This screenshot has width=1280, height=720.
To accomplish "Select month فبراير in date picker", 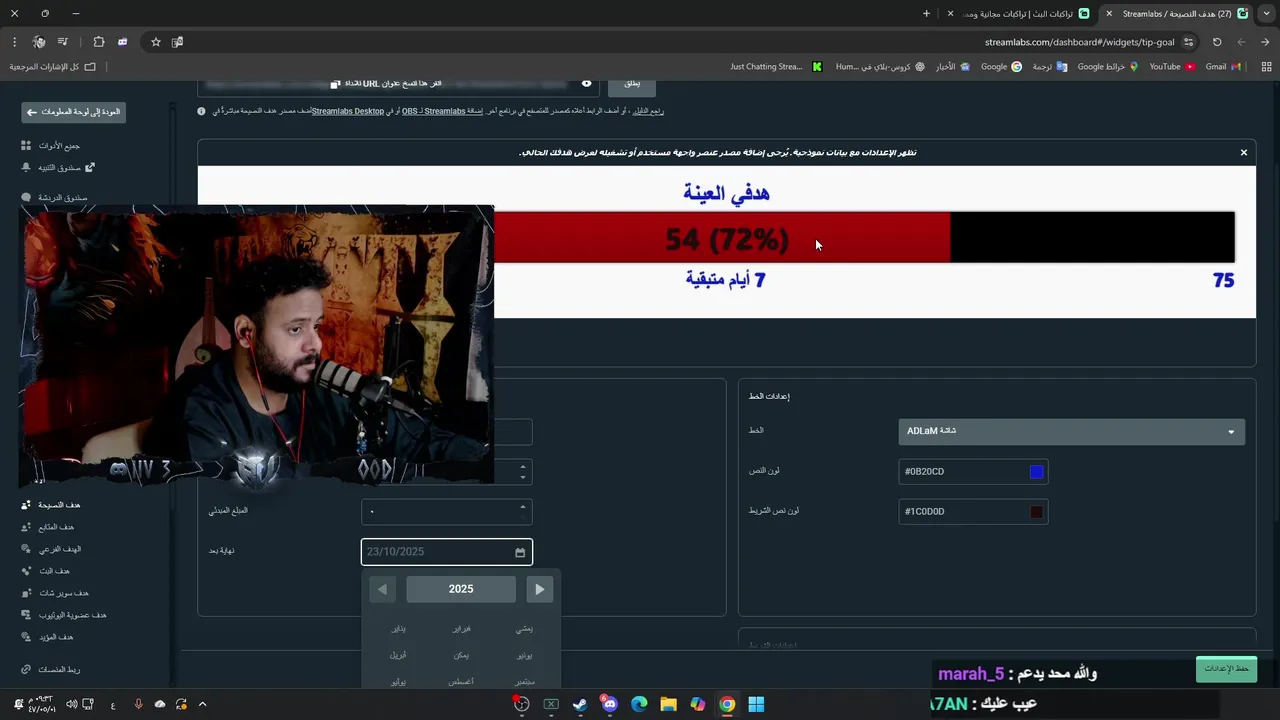I will (461, 629).
